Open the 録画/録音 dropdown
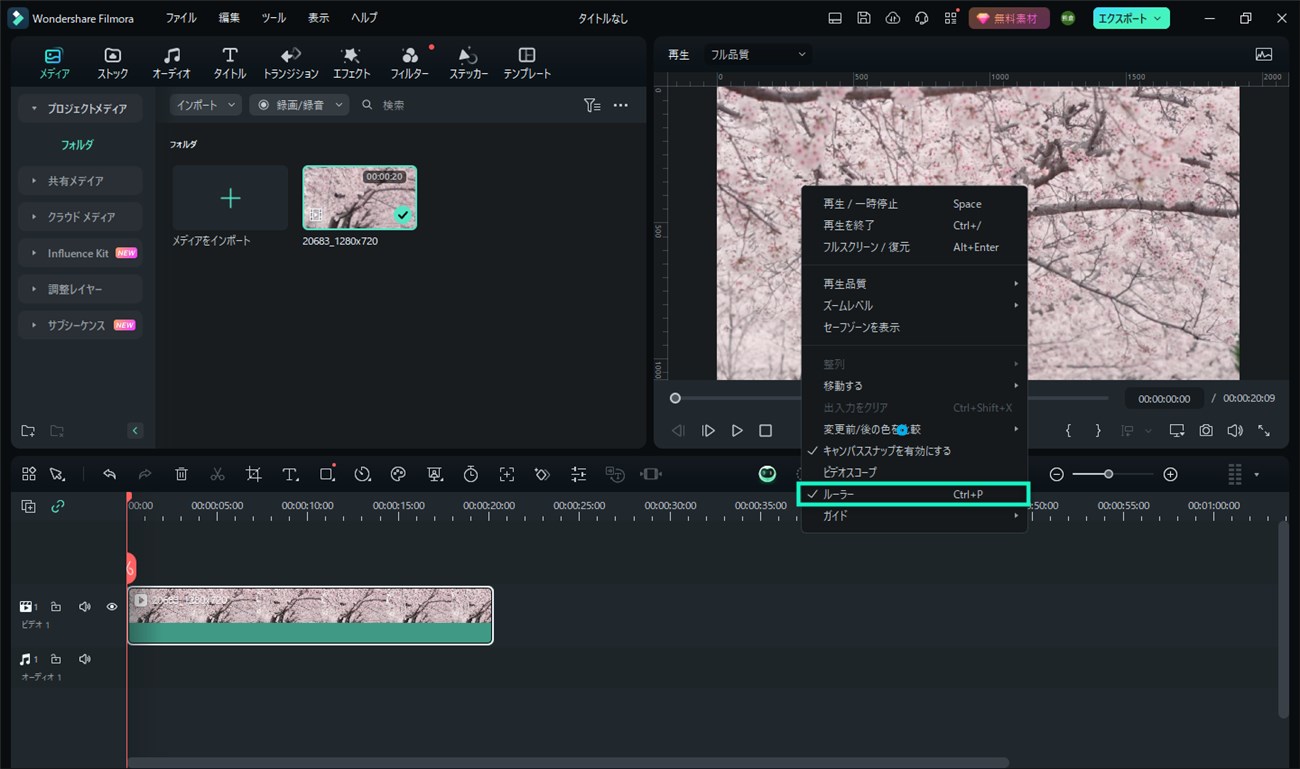This screenshot has width=1300, height=769. pyautogui.click(x=298, y=105)
